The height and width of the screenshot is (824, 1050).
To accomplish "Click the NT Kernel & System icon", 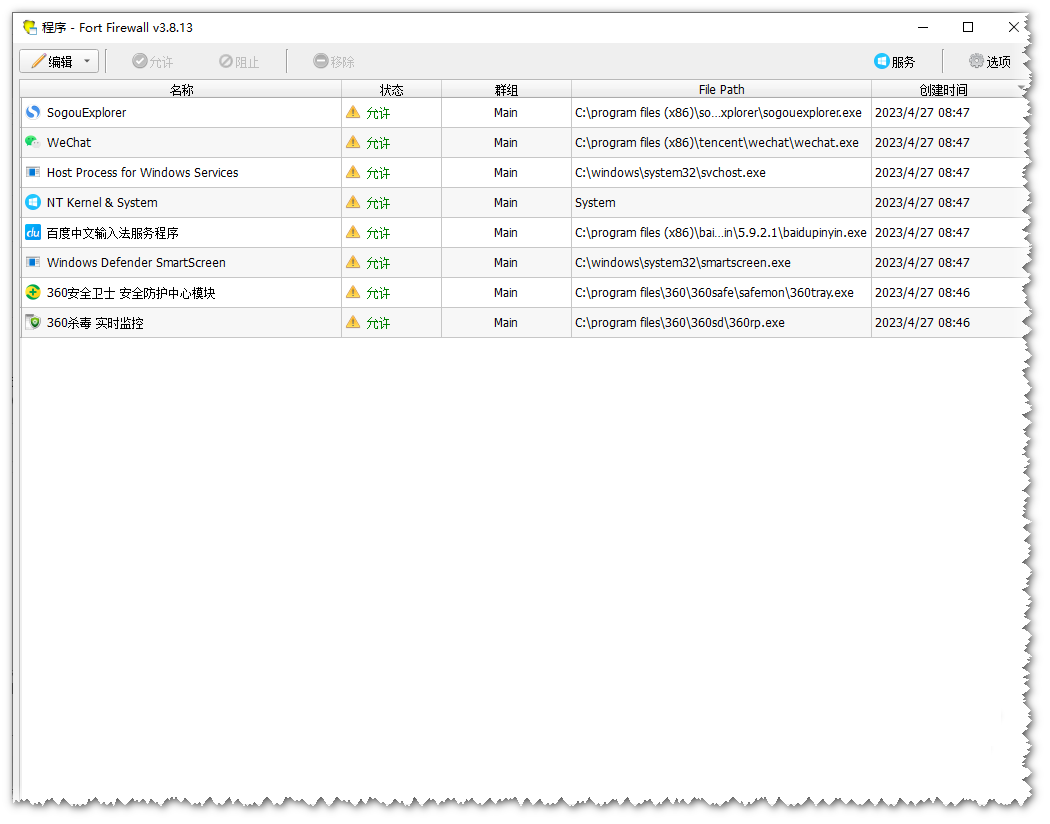I will pyautogui.click(x=33, y=202).
